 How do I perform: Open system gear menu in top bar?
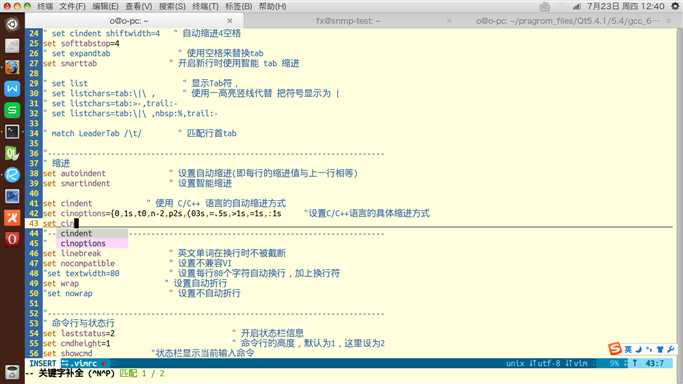point(675,7)
